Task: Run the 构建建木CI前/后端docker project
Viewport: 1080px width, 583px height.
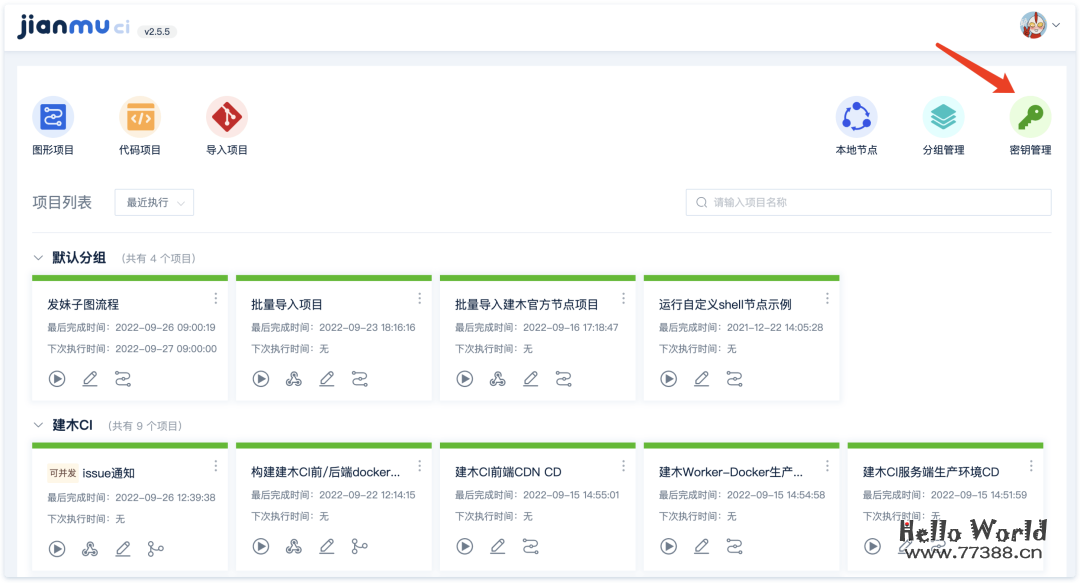Action: [x=261, y=546]
